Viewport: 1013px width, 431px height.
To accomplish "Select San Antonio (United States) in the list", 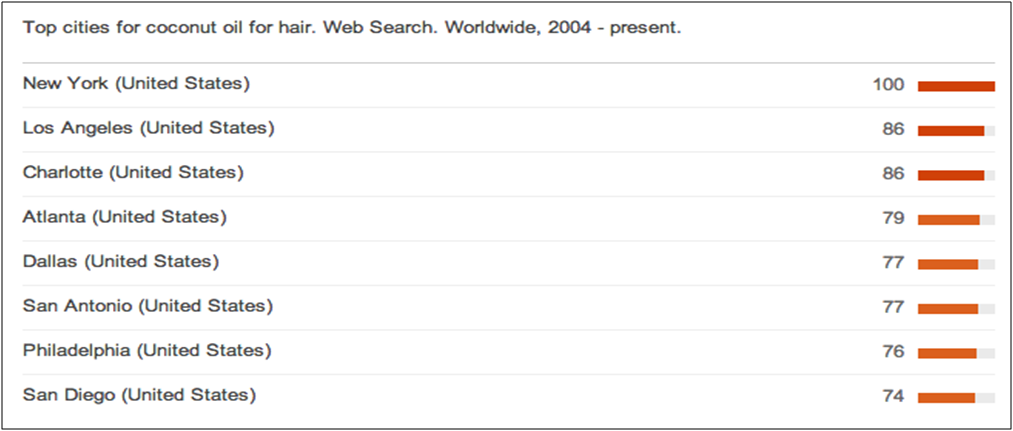I will (147, 305).
